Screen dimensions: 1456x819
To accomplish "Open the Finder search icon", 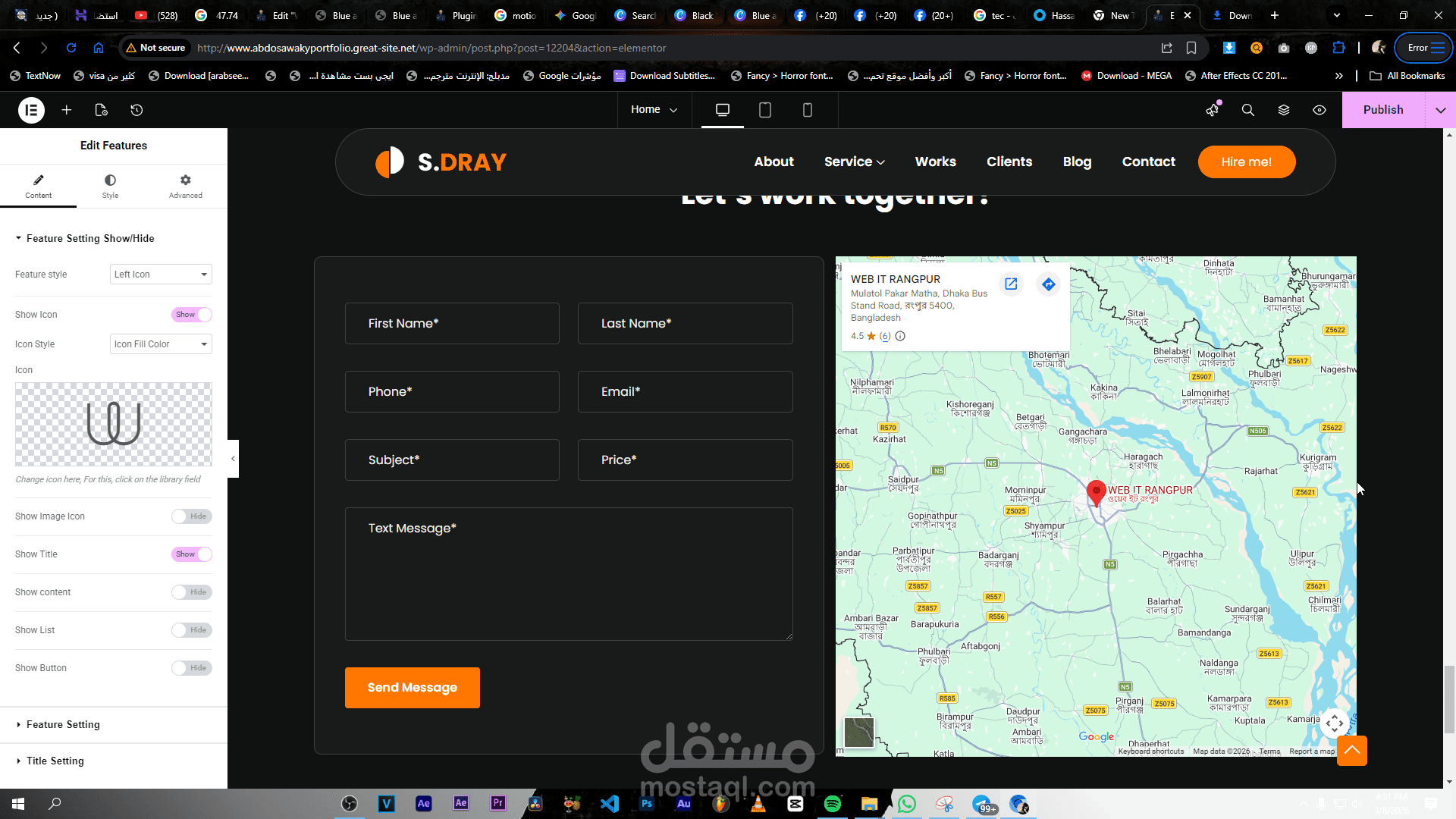I will [1247, 110].
